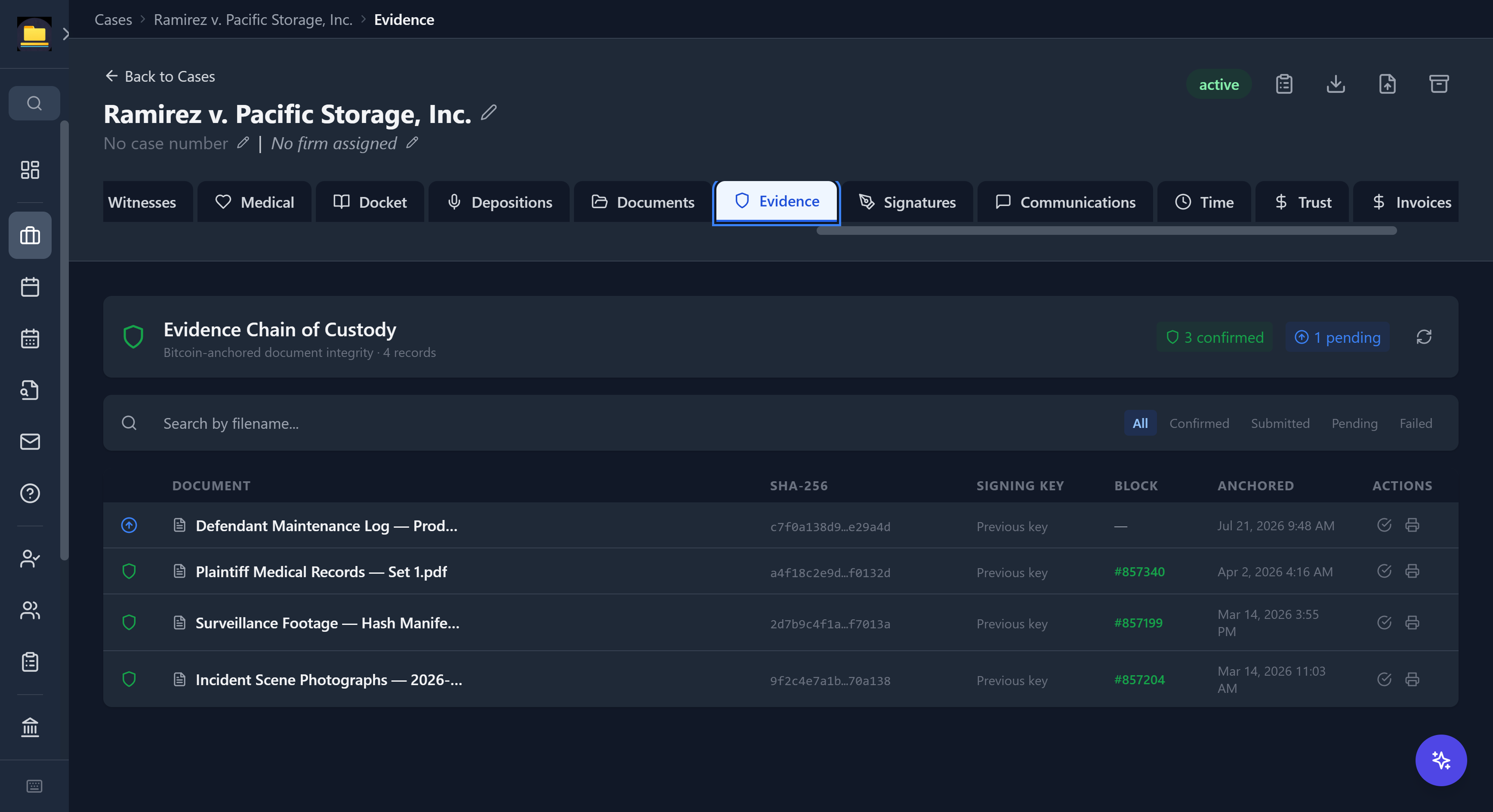Open the AI assistant sparkle button

[x=1441, y=760]
